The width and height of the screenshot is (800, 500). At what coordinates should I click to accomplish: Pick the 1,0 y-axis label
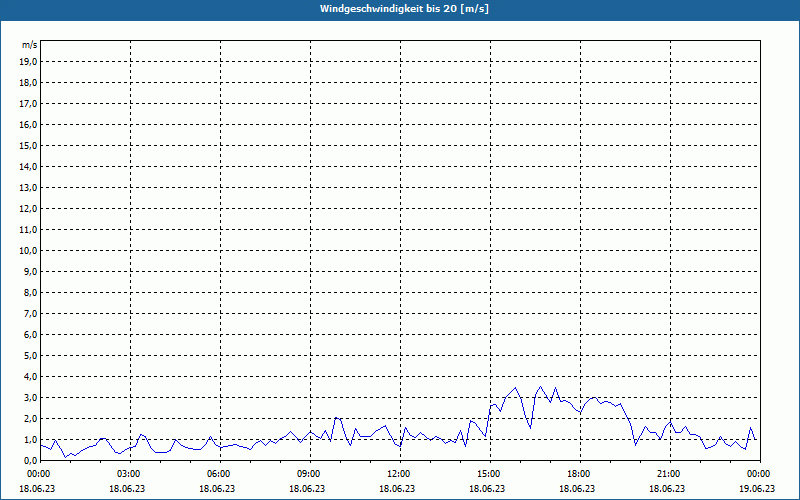click(x=30, y=439)
